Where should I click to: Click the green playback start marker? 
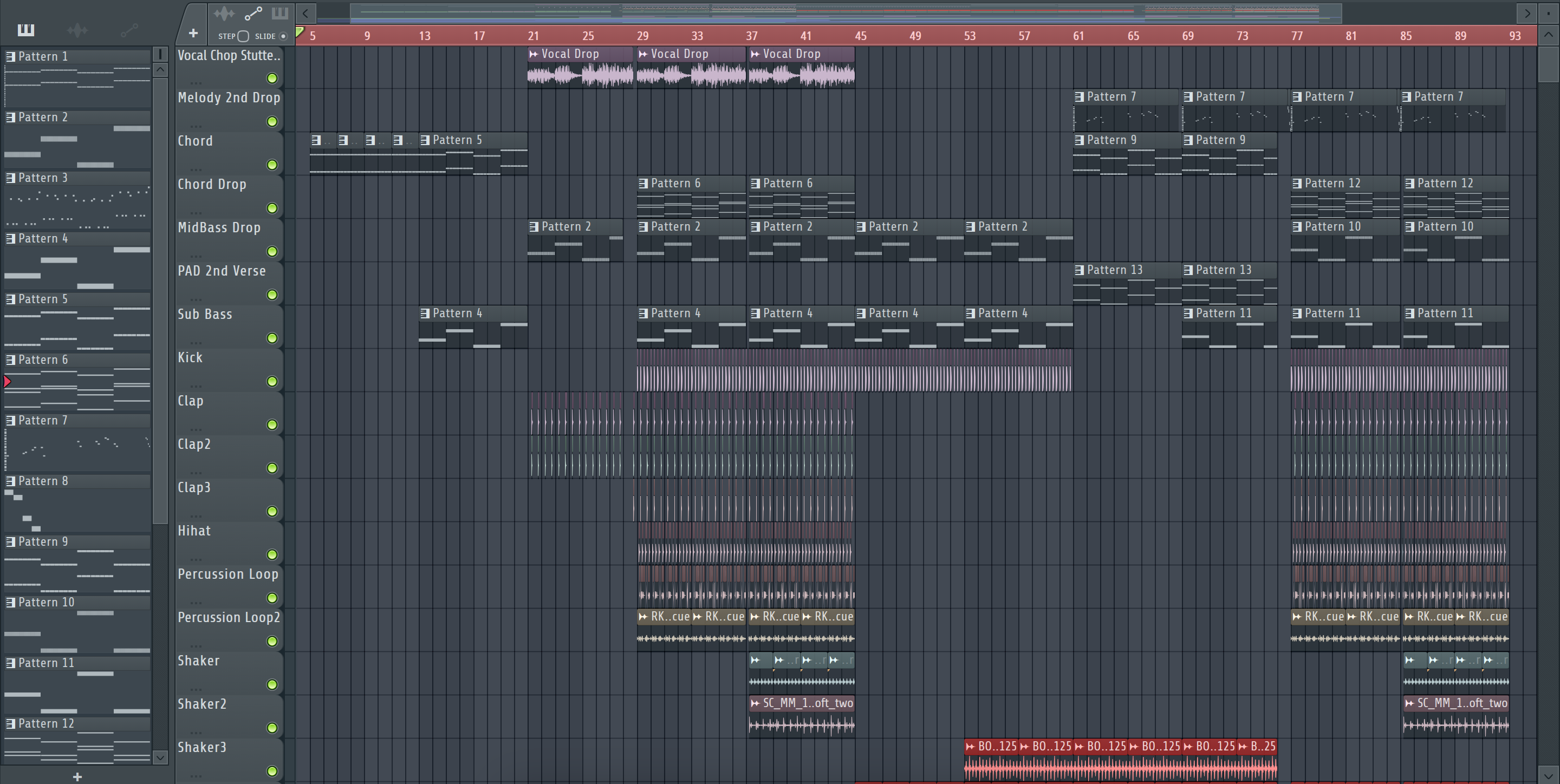tap(300, 32)
